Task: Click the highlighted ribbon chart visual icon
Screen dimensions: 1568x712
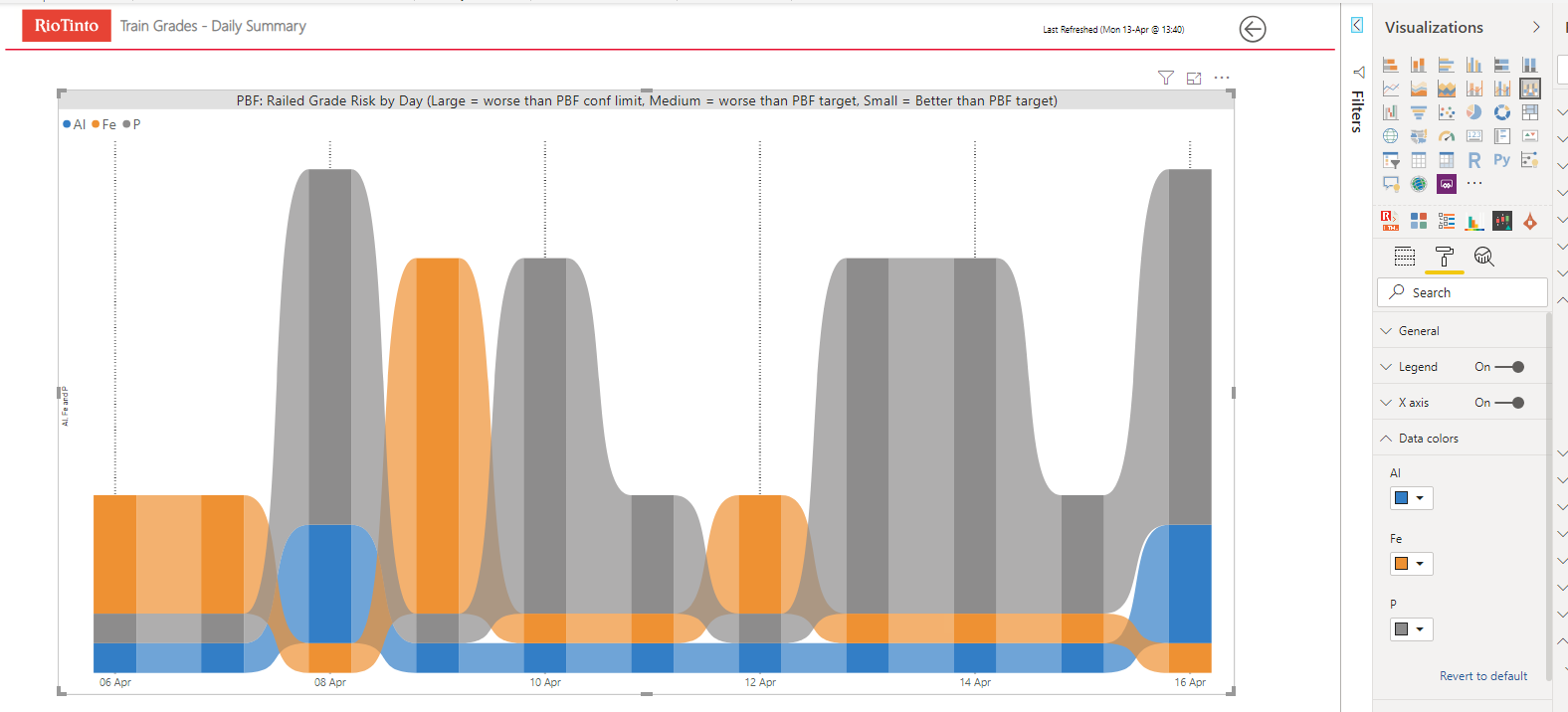Action: pos(1530,89)
